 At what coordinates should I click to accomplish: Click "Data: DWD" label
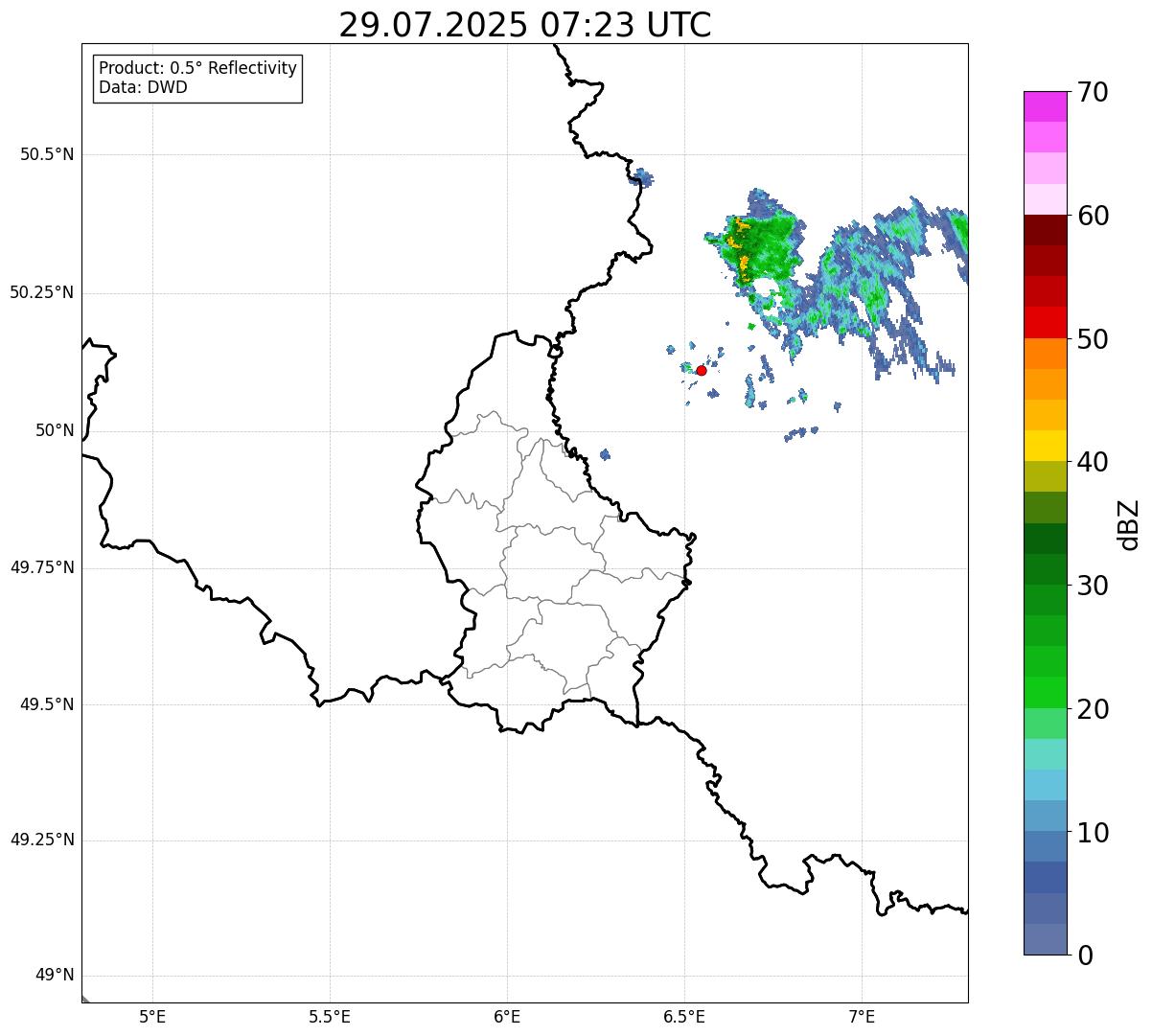click(x=143, y=87)
